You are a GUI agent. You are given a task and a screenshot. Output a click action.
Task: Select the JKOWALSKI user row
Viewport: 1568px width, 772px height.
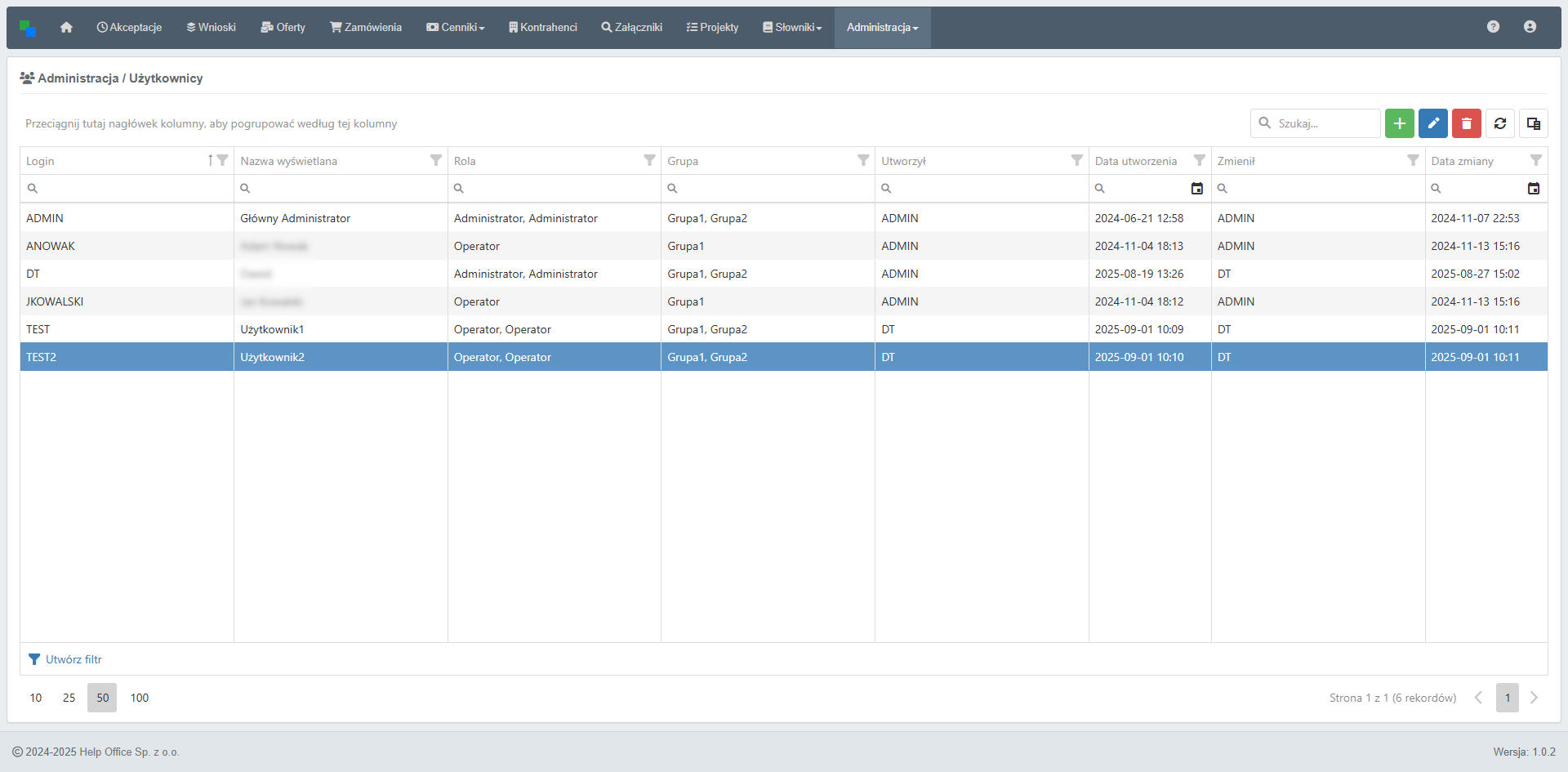pyautogui.click(x=55, y=301)
